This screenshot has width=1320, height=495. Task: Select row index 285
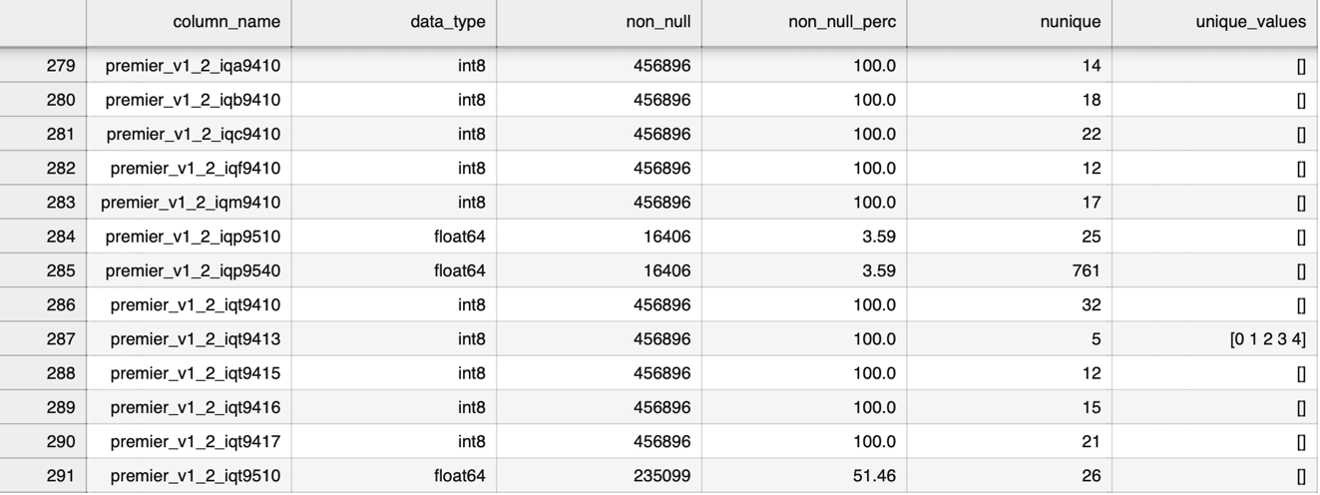click(61, 270)
